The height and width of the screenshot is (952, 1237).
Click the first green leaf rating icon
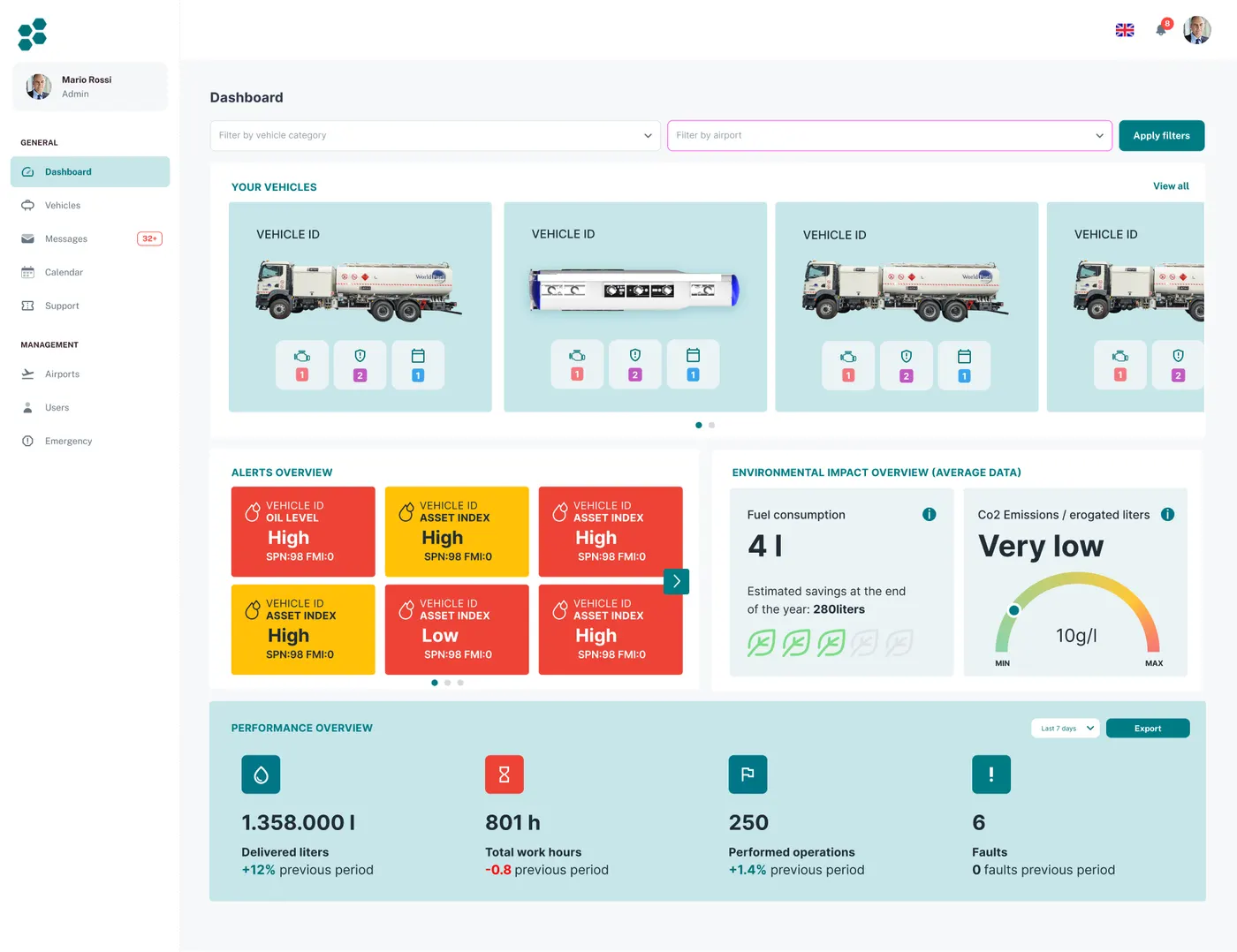762,643
